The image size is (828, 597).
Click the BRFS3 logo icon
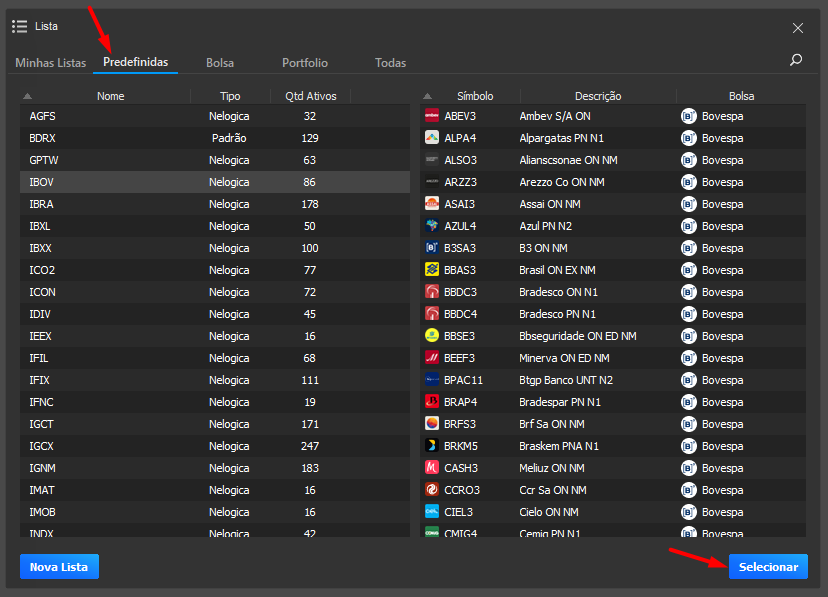click(x=432, y=424)
